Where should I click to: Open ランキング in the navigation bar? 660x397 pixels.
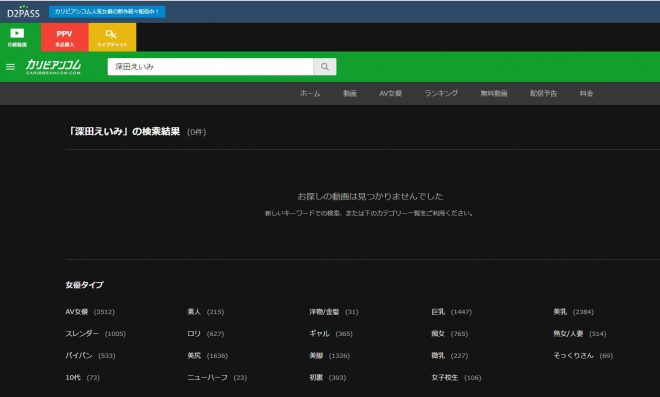click(x=441, y=93)
